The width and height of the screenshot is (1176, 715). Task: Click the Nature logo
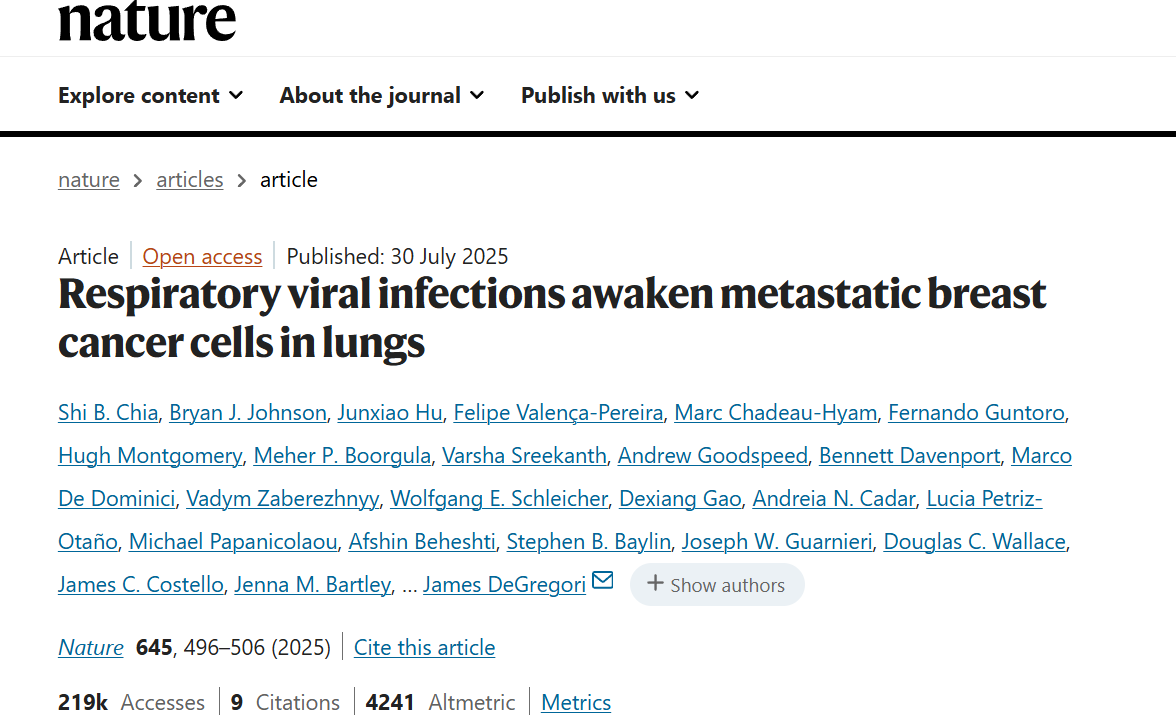(x=147, y=20)
